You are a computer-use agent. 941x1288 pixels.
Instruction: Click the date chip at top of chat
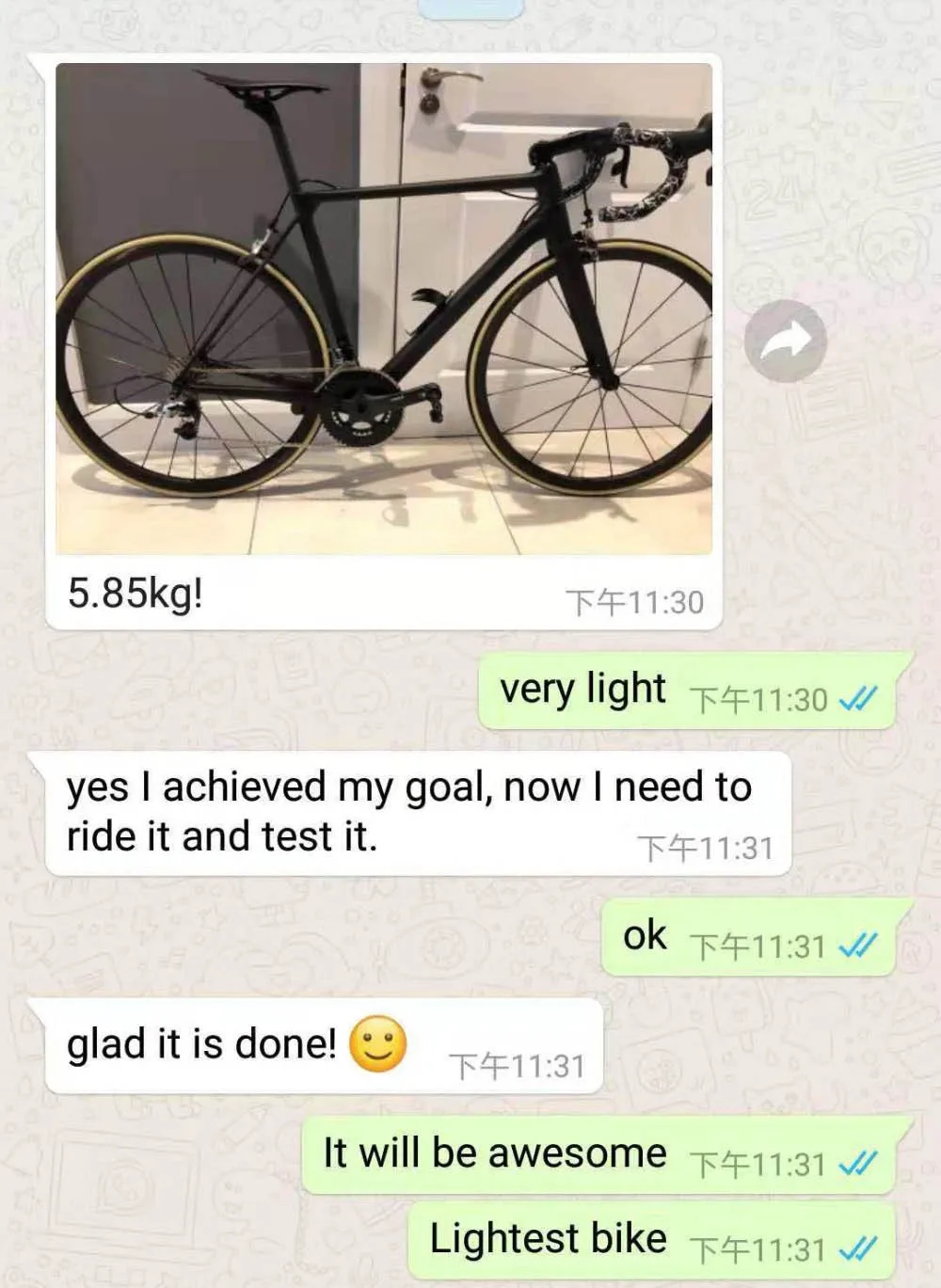(470, 8)
